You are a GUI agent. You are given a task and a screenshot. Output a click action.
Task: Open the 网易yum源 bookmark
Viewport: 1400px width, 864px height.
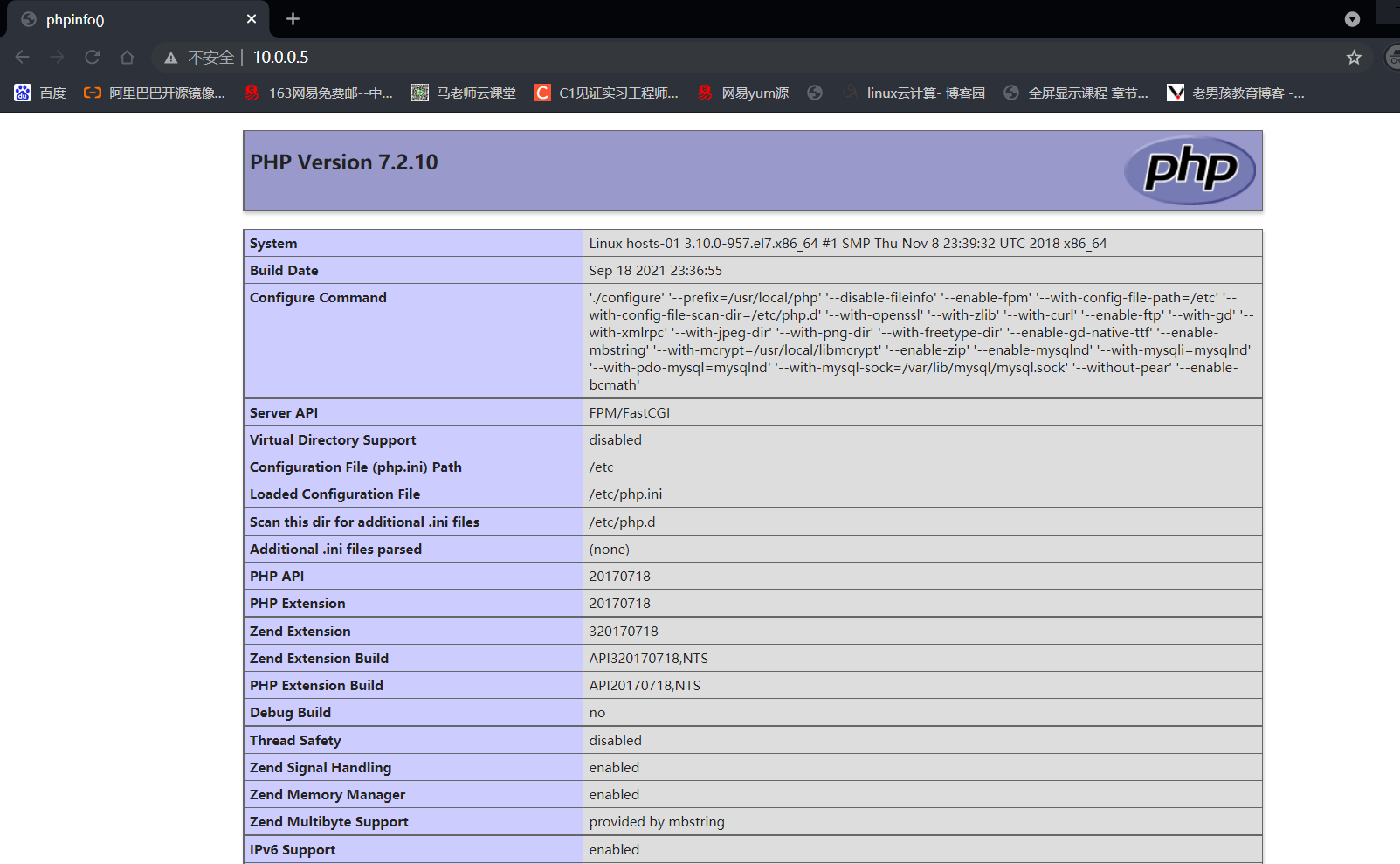(x=743, y=93)
